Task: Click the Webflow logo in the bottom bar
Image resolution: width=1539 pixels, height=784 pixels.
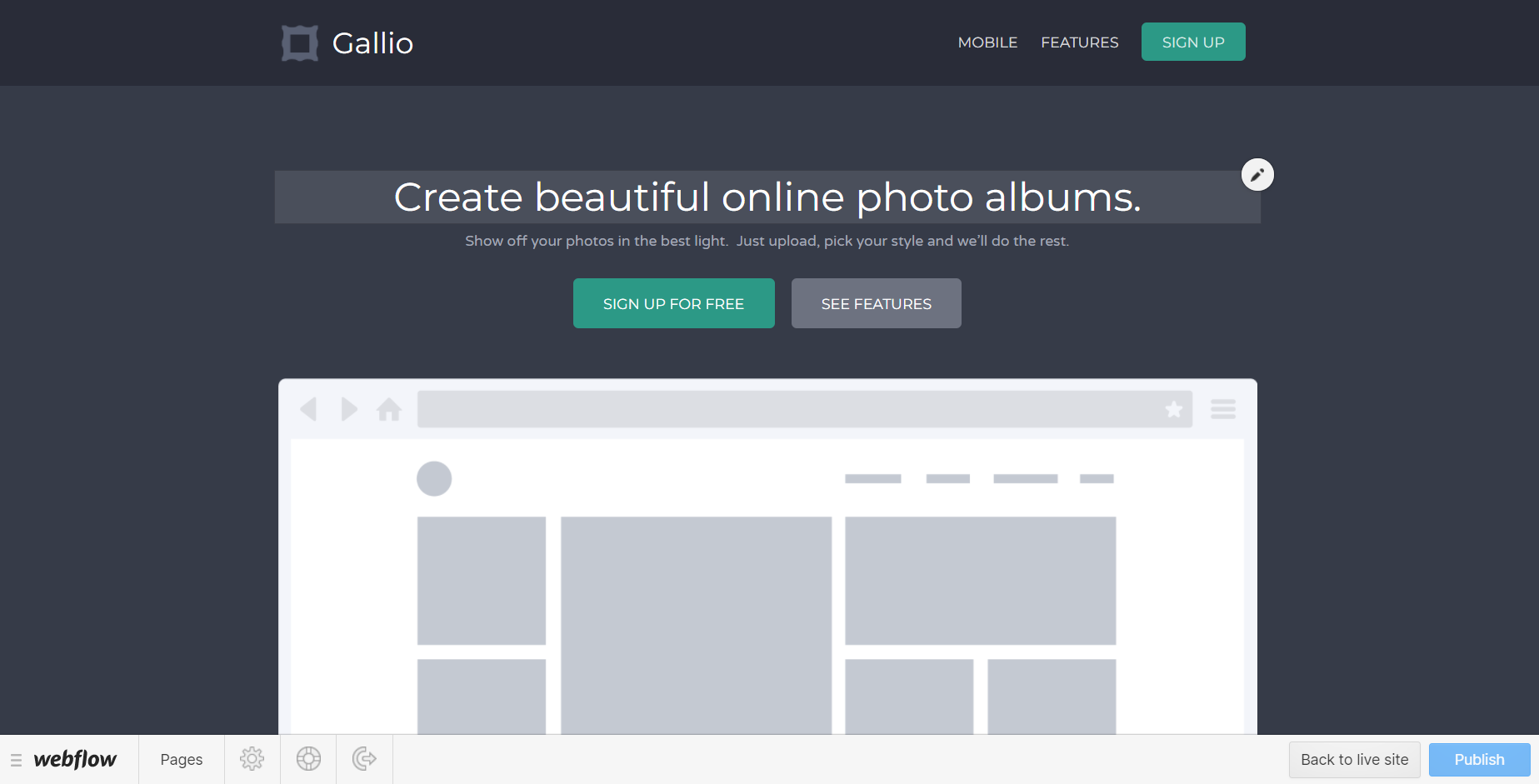Action: click(75, 759)
